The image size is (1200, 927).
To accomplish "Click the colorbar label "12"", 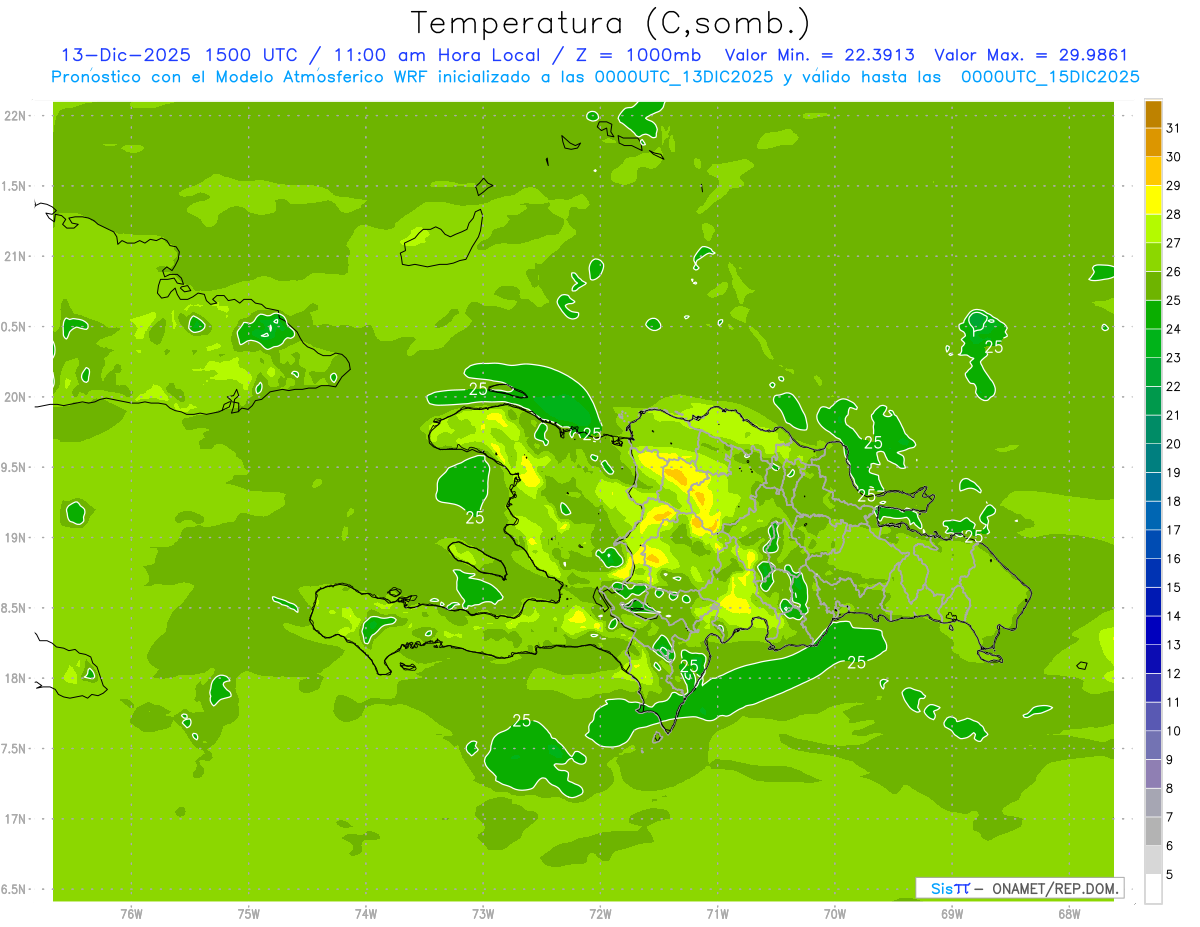I will 1174,673.
